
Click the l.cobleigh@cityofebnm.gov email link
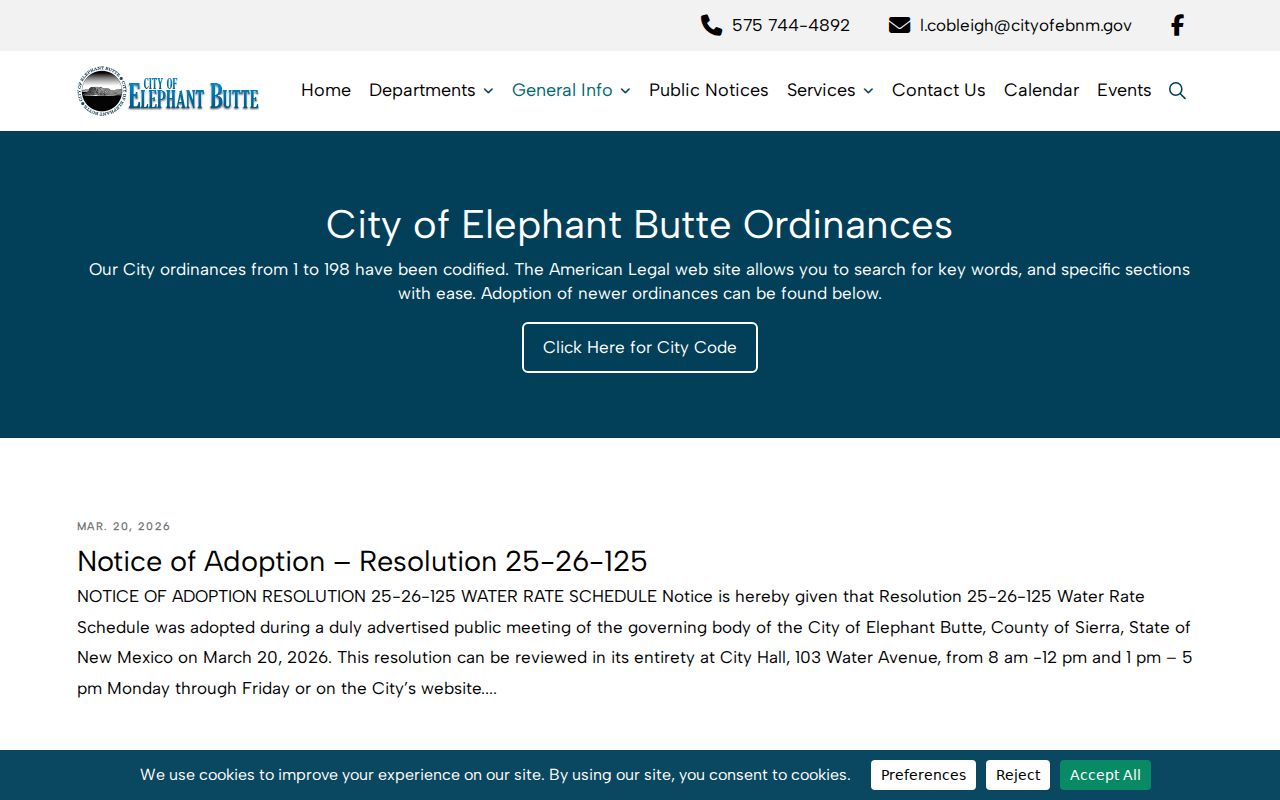pos(1026,25)
